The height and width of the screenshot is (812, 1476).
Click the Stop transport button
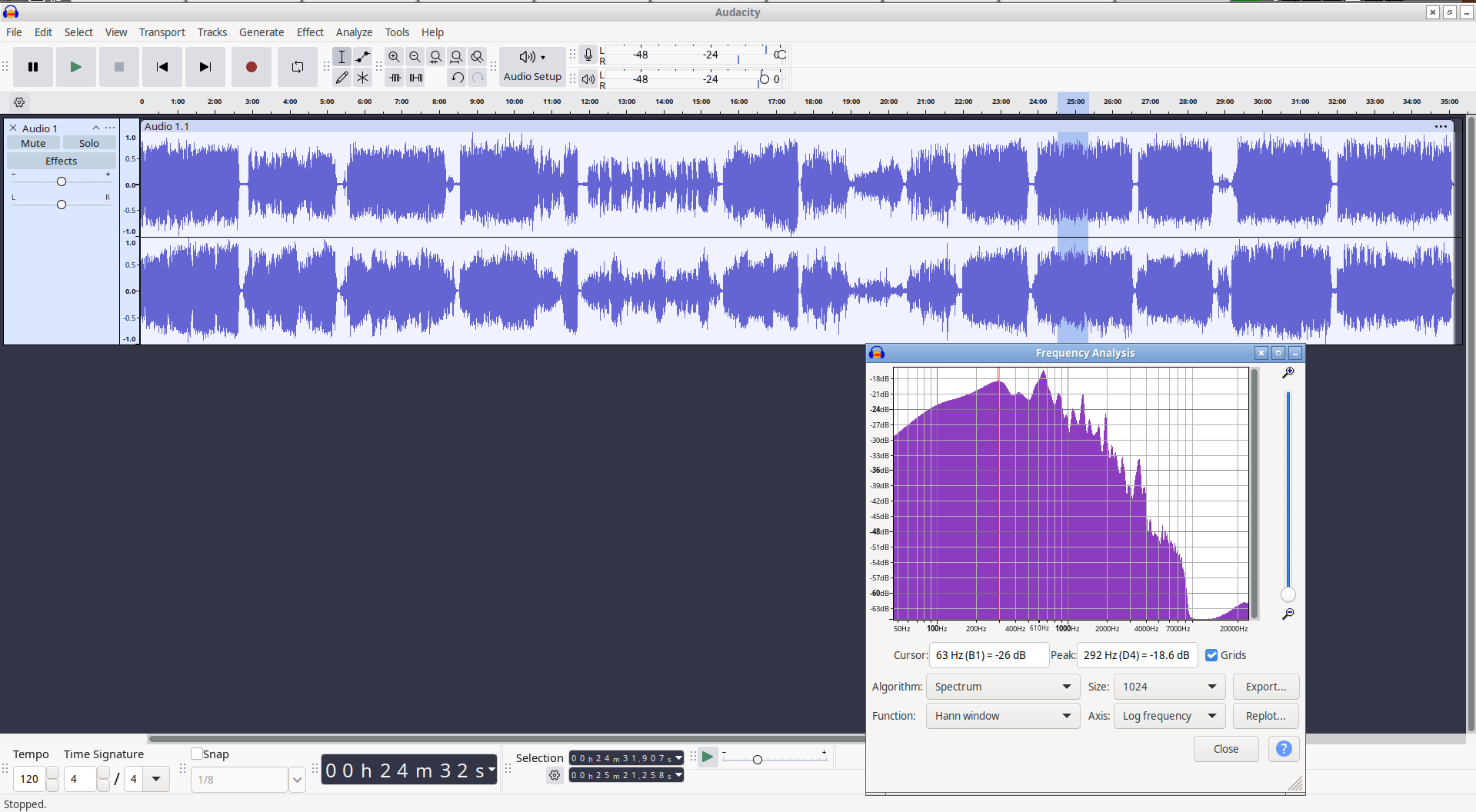119,67
